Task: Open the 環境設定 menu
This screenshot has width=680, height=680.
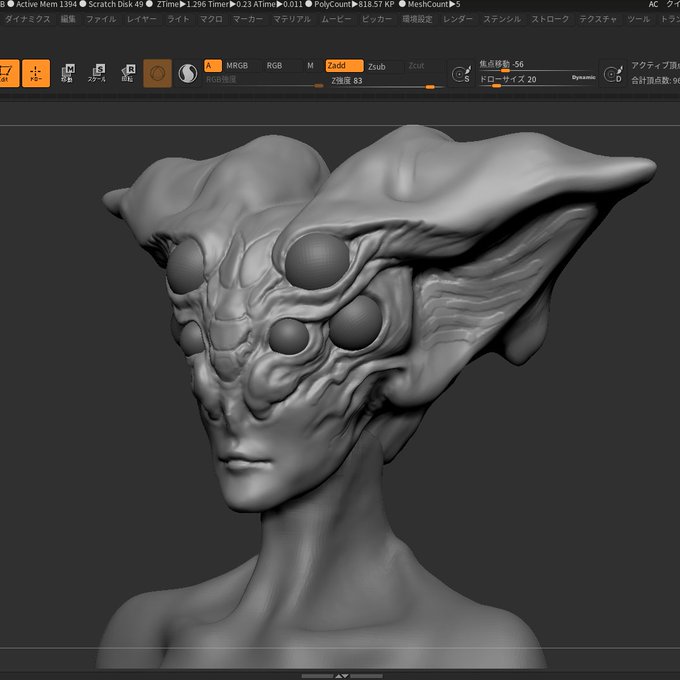Action: click(417, 19)
